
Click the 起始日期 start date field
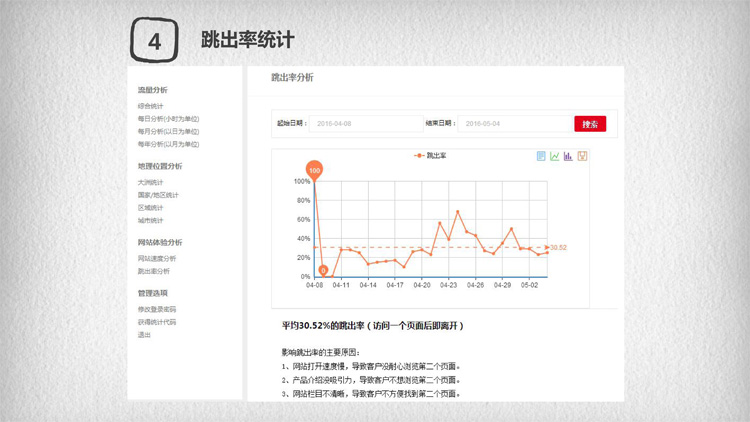click(x=366, y=124)
